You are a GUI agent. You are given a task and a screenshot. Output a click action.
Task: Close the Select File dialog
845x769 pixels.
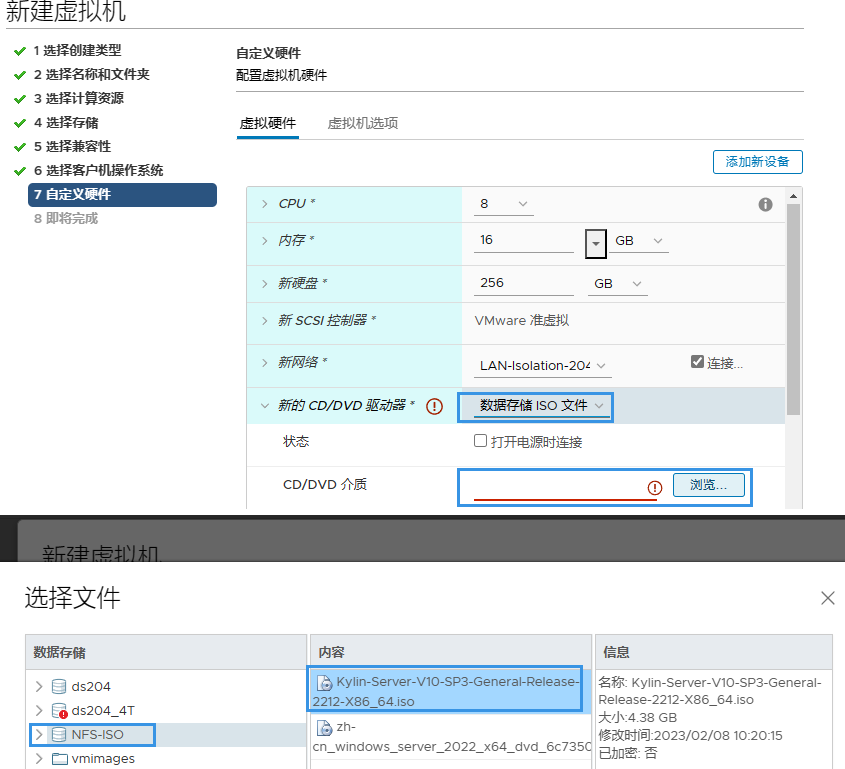828,598
